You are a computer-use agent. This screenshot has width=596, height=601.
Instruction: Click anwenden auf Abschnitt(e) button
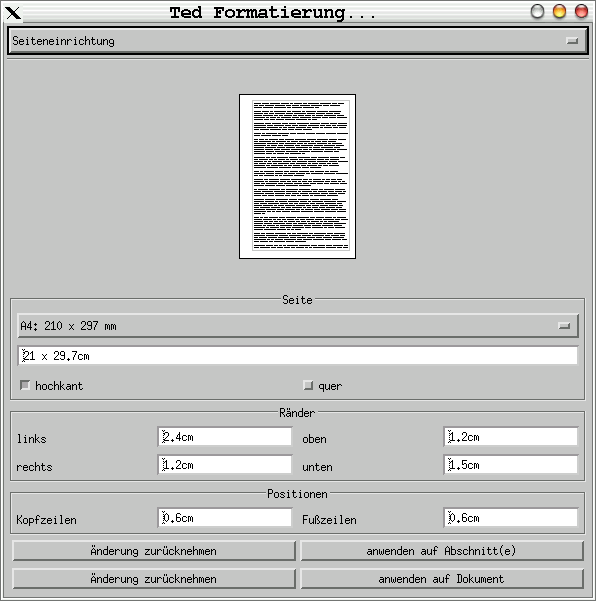coord(442,551)
